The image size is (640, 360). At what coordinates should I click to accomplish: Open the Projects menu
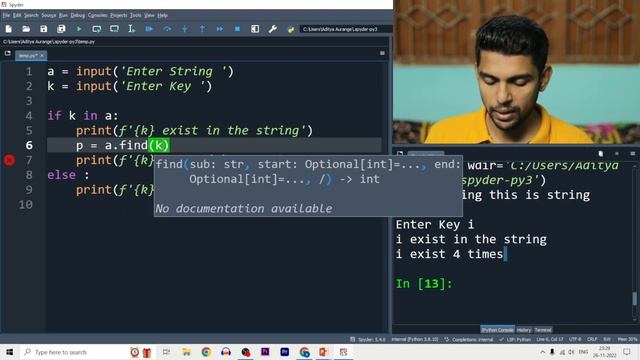click(119, 16)
